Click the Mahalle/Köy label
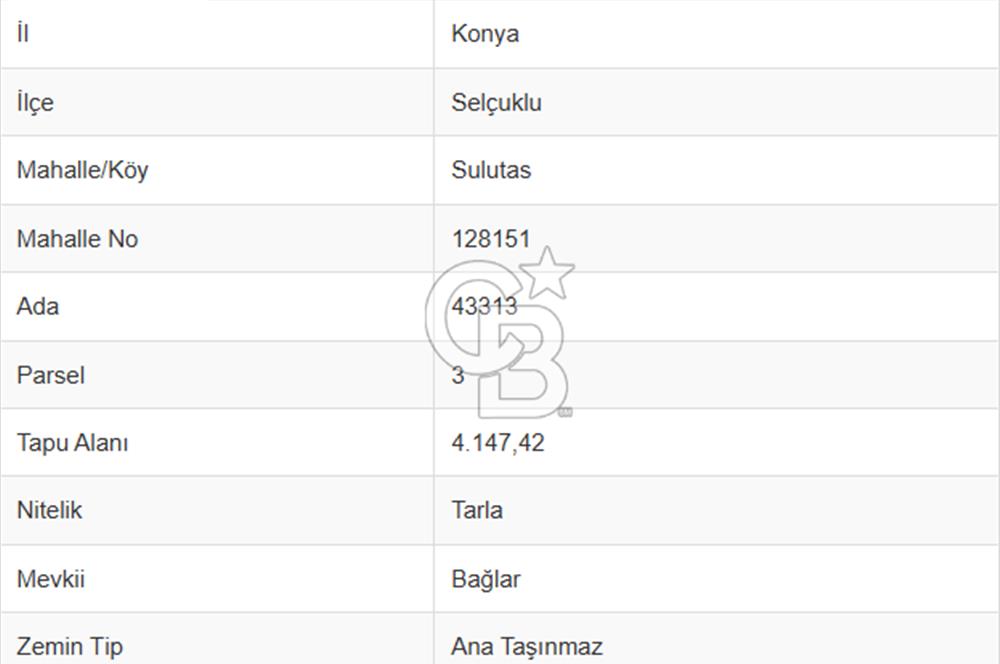The width and height of the screenshot is (1000, 664). tap(82, 170)
